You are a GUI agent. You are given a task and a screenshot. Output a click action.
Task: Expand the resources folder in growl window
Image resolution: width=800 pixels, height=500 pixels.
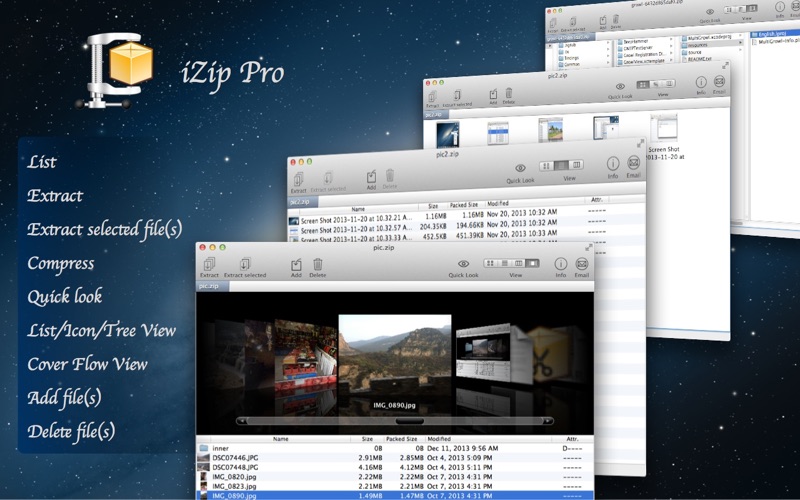pyautogui.click(x=741, y=43)
